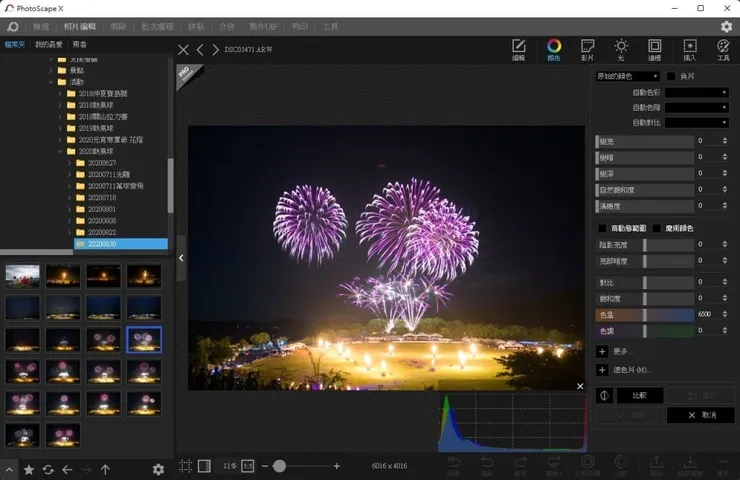740x480 pixels.
Task: Open PhotoScape settings gear at top right
Action: [726, 27]
